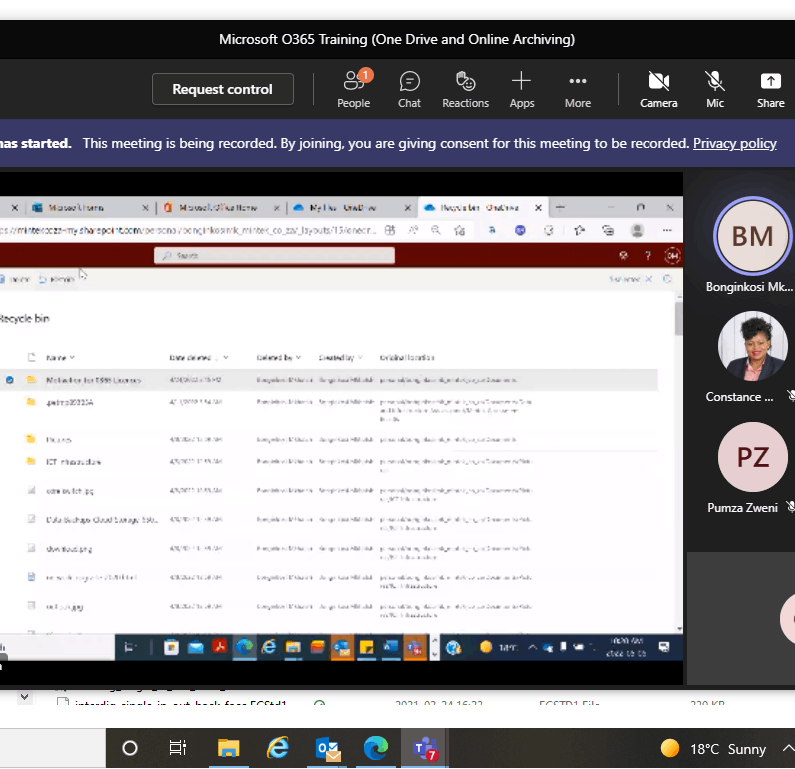Screen dimensions: 795x769
Task: Open File Explorer on bottom Windows taskbar
Action: pos(229,748)
